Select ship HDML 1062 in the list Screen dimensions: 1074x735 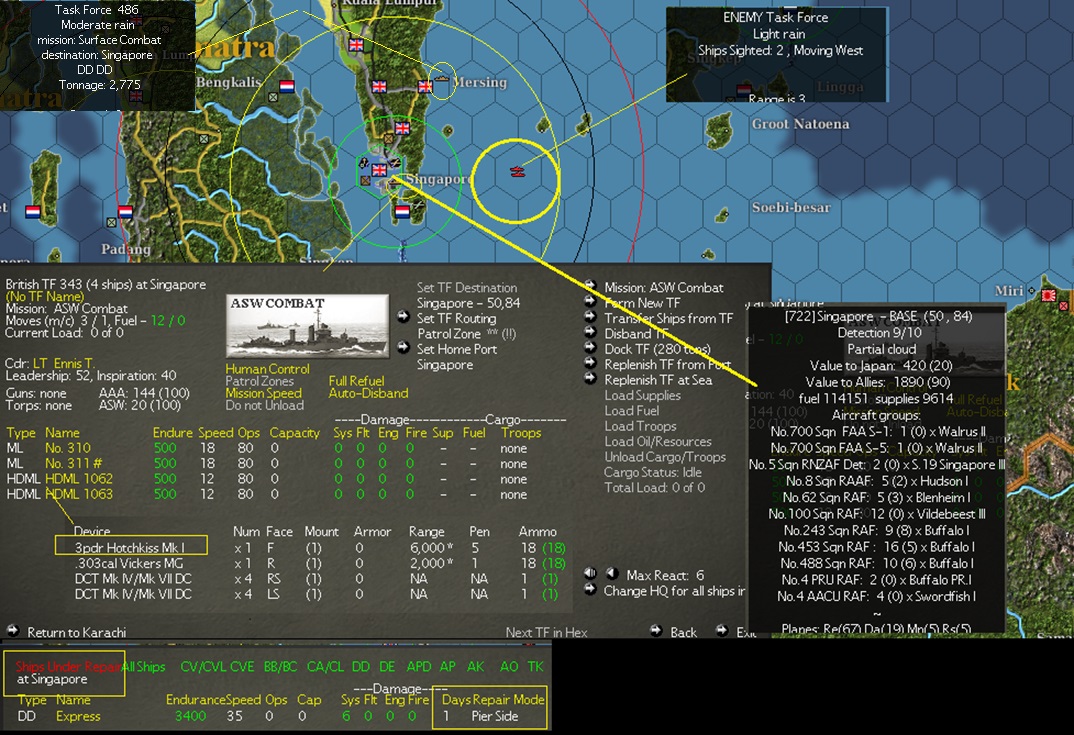click(x=79, y=479)
